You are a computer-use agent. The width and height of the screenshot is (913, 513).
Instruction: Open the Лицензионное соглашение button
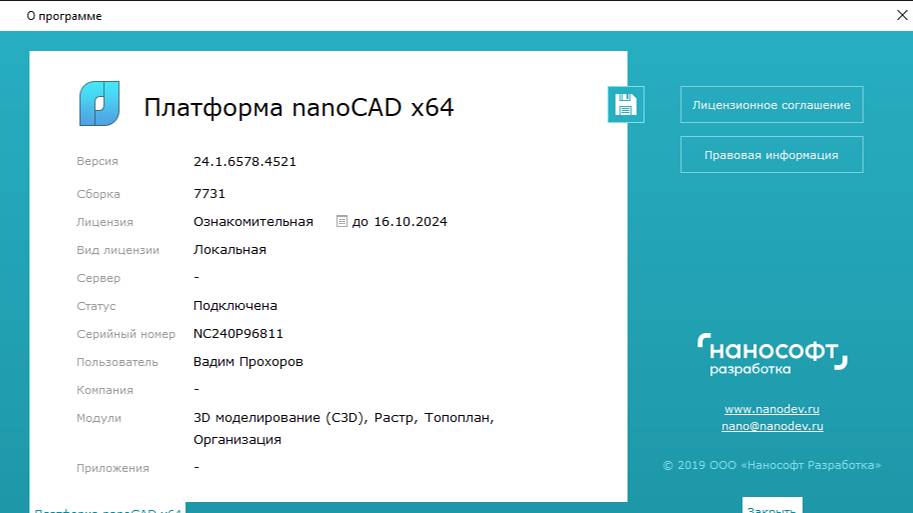click(x=772, y=105)
